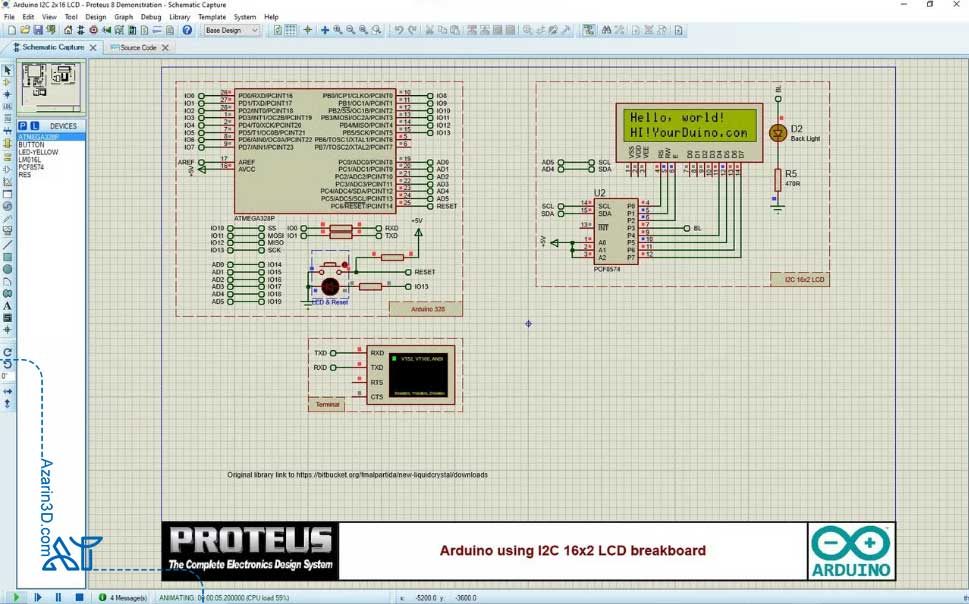The width and height of the screenshot is (969, 604).
Task: Open the Help question mark icon
Action: pos(187,31)
